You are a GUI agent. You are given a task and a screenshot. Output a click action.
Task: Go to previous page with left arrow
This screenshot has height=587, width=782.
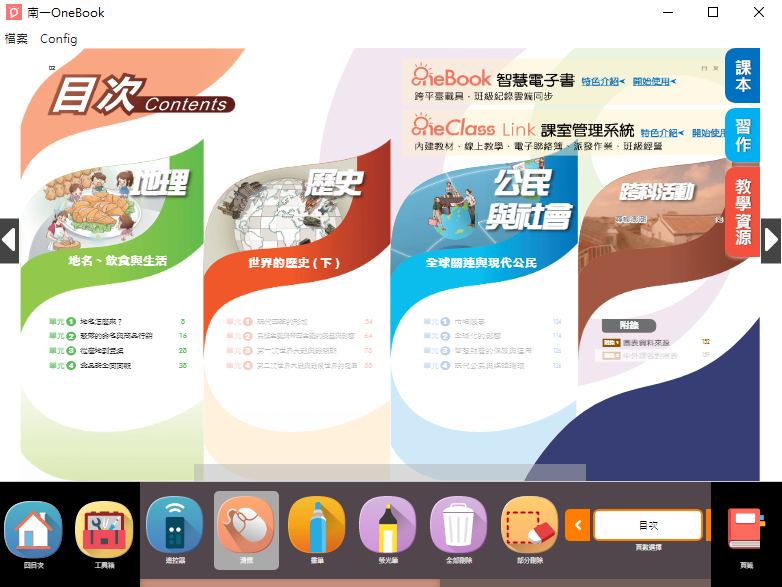9,240
